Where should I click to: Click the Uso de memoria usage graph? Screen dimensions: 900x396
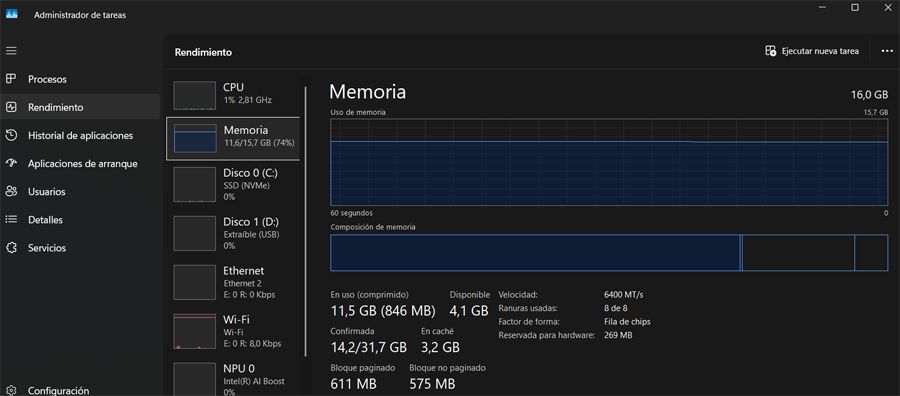[x=609, y=162]
